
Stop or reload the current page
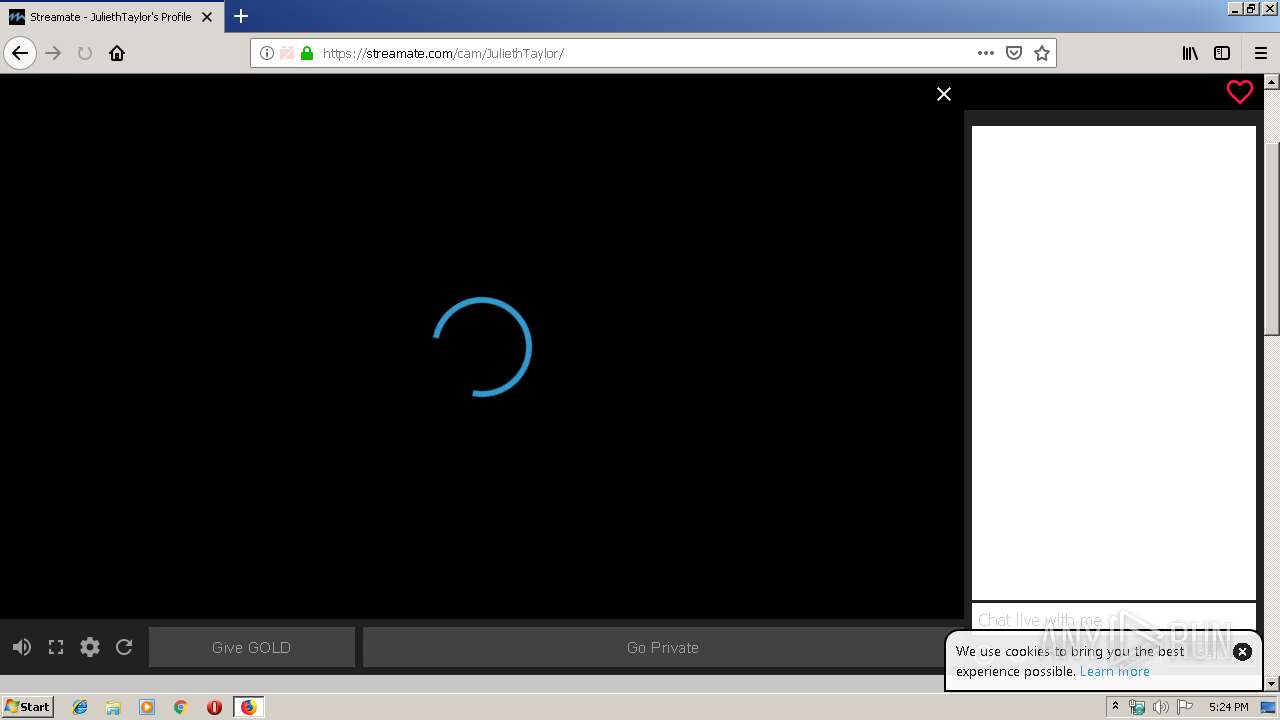[85, 53]
